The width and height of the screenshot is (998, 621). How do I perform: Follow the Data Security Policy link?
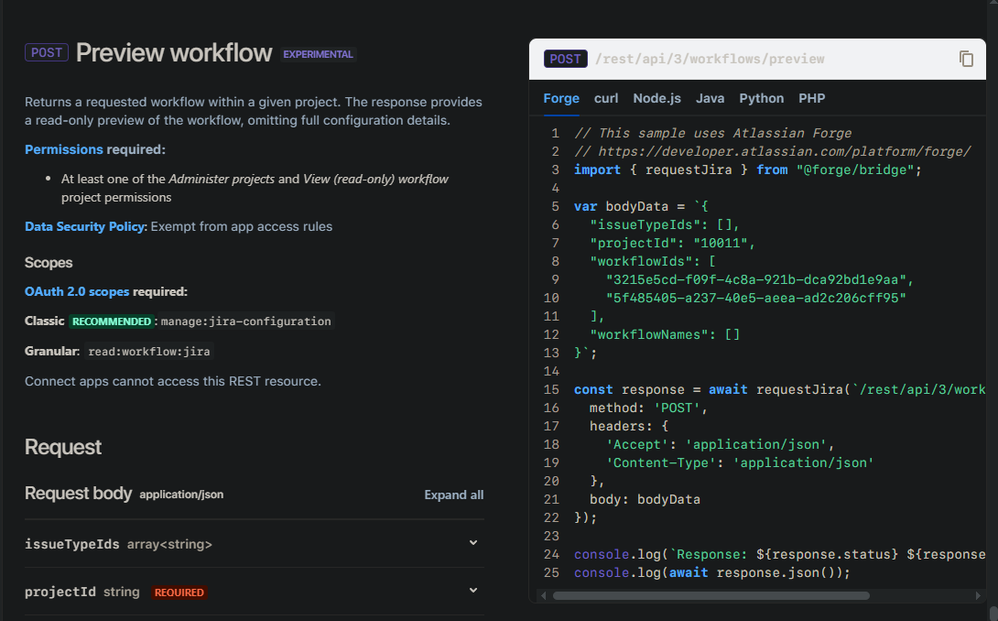point(86,226)
